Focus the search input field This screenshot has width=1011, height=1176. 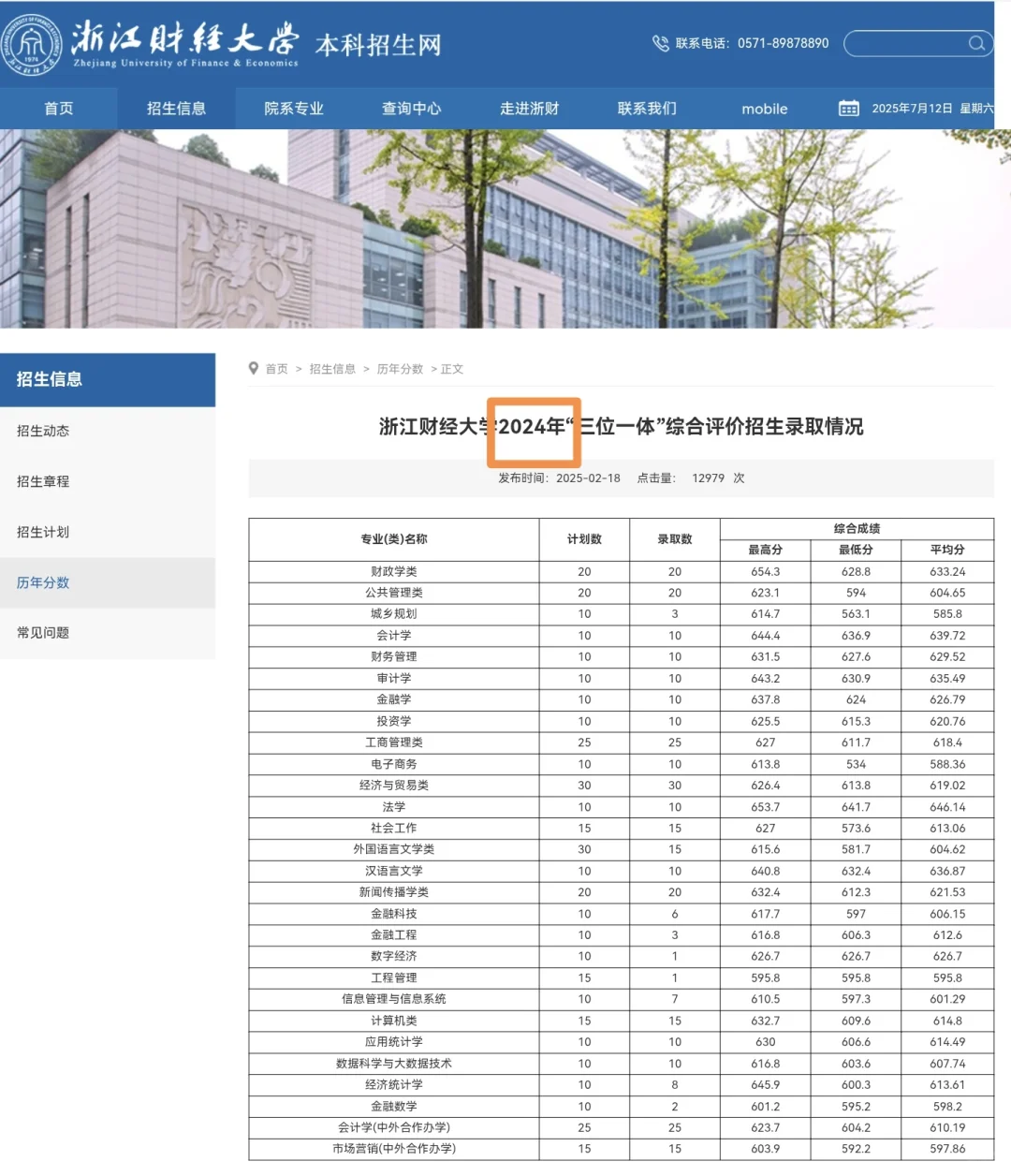917,43
